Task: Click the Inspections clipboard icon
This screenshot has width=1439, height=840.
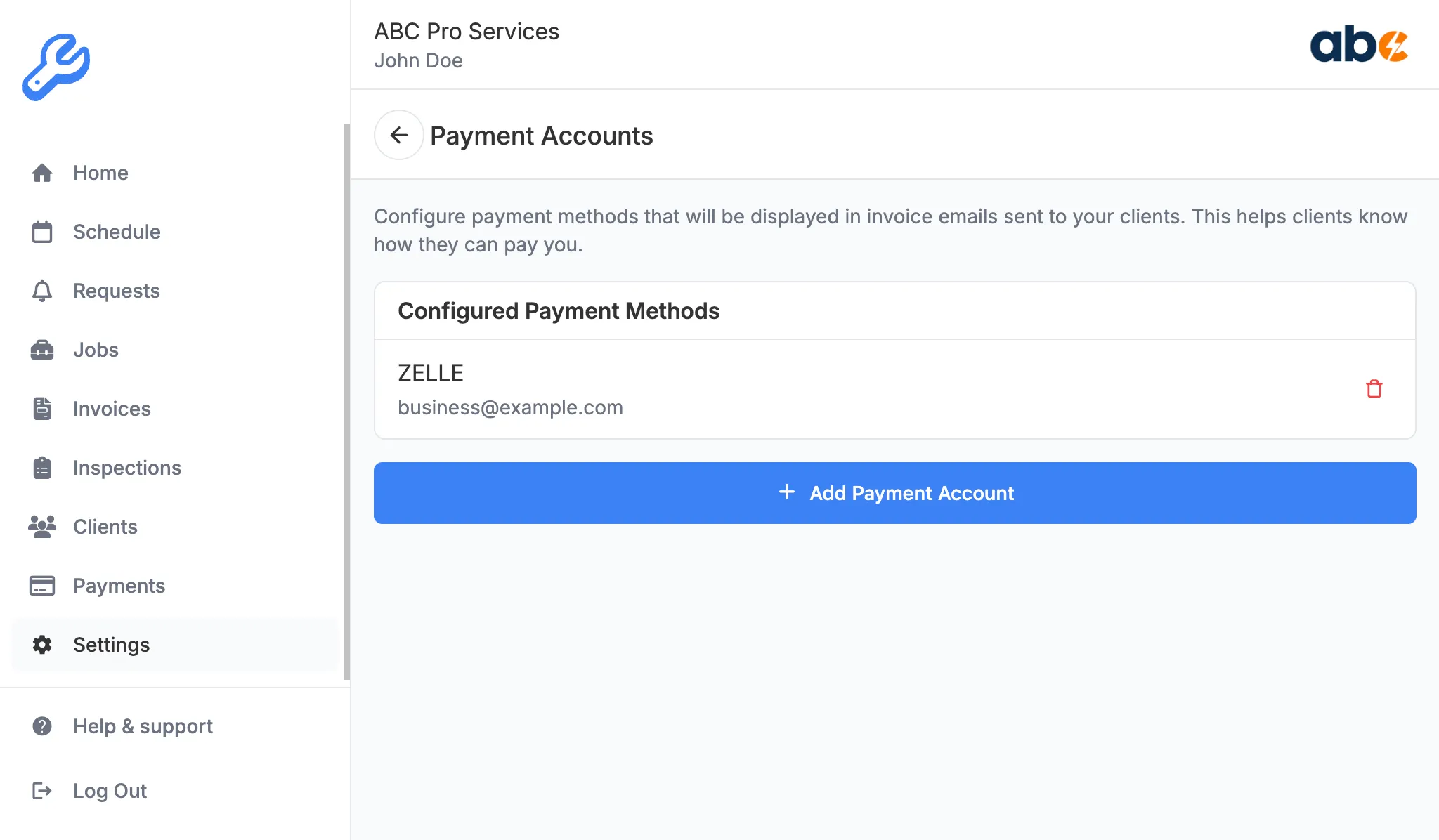Action: (42, 468)
